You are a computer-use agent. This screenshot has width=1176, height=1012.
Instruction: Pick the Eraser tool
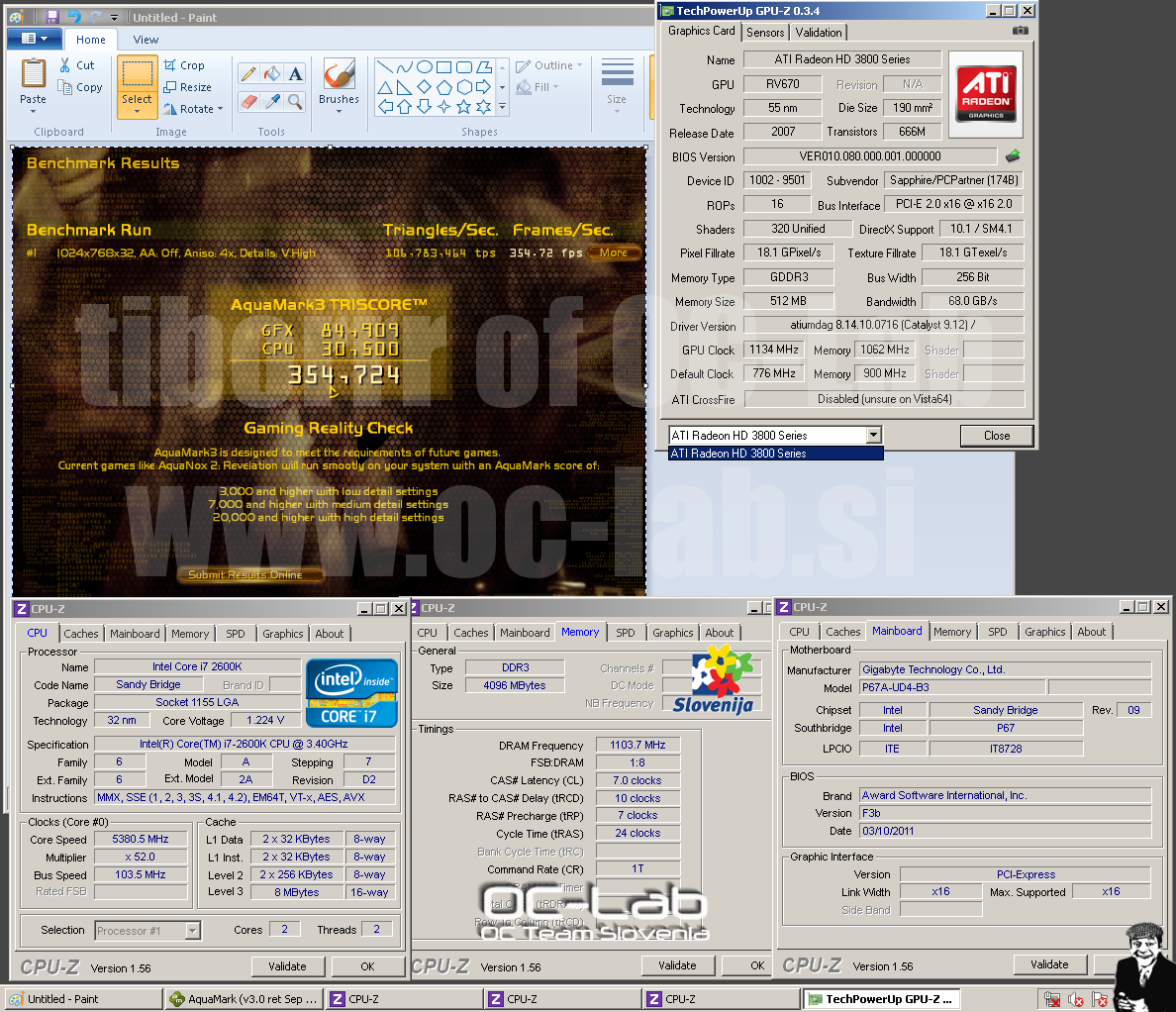point(249,101)
